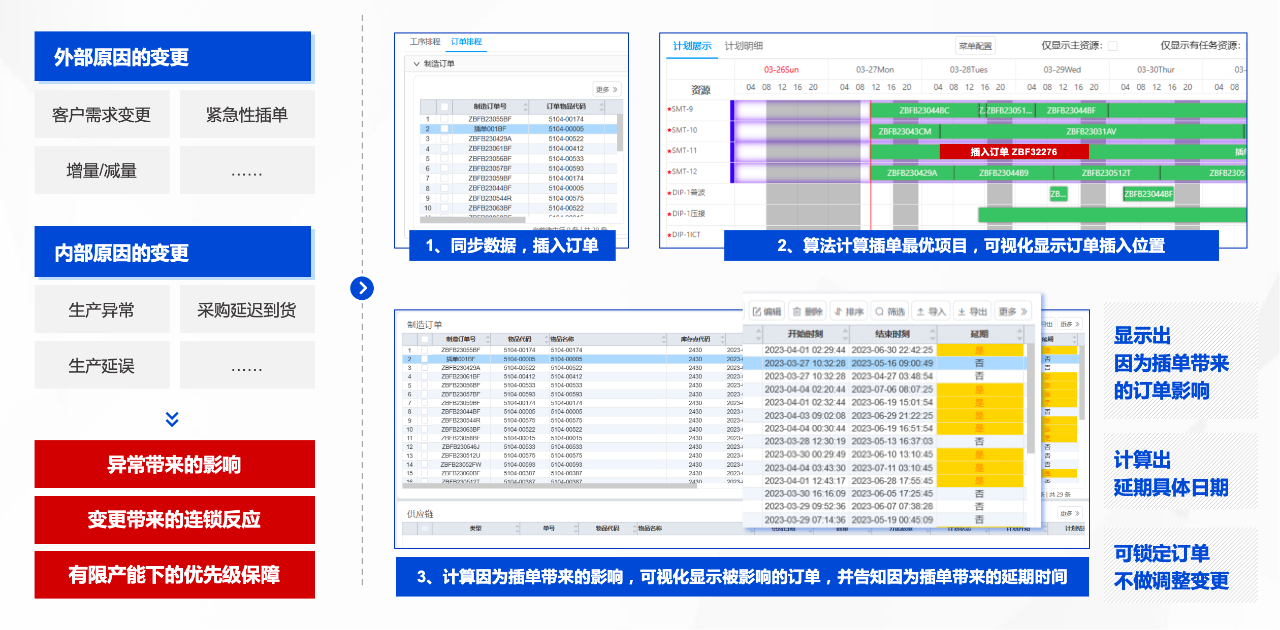The height and width of the screenshot is (630, 1280).
Task: Tick checkbox for row ZBFB23055BF in top table
Action: tap(444, 119)
